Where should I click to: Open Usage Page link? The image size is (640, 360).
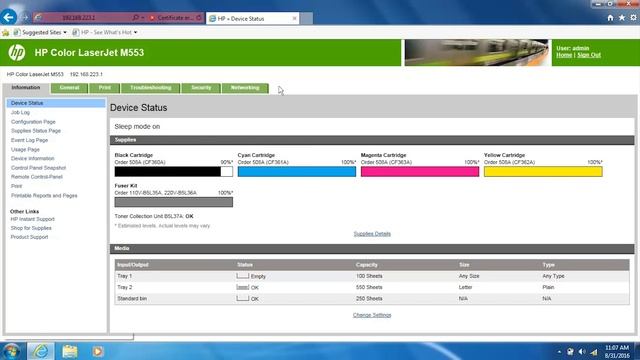pos(25,149)
